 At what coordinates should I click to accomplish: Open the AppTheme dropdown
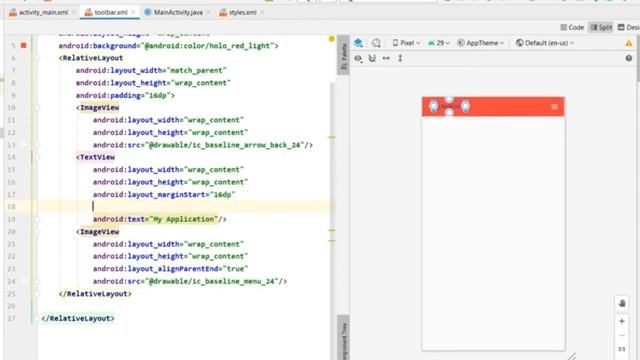[x=480, y=43]
